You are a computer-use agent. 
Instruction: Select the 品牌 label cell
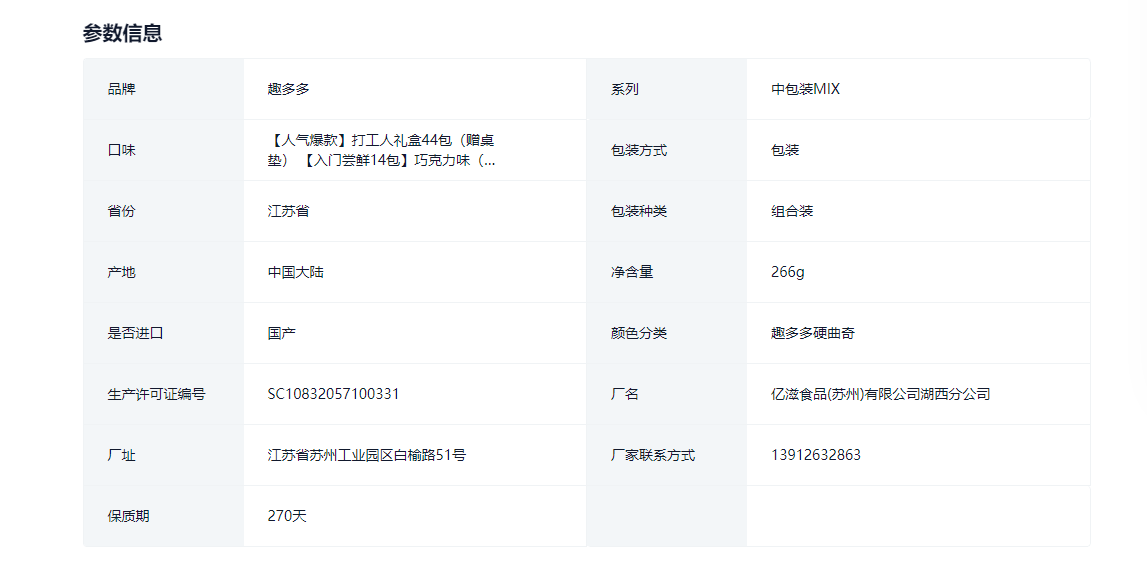163,89
